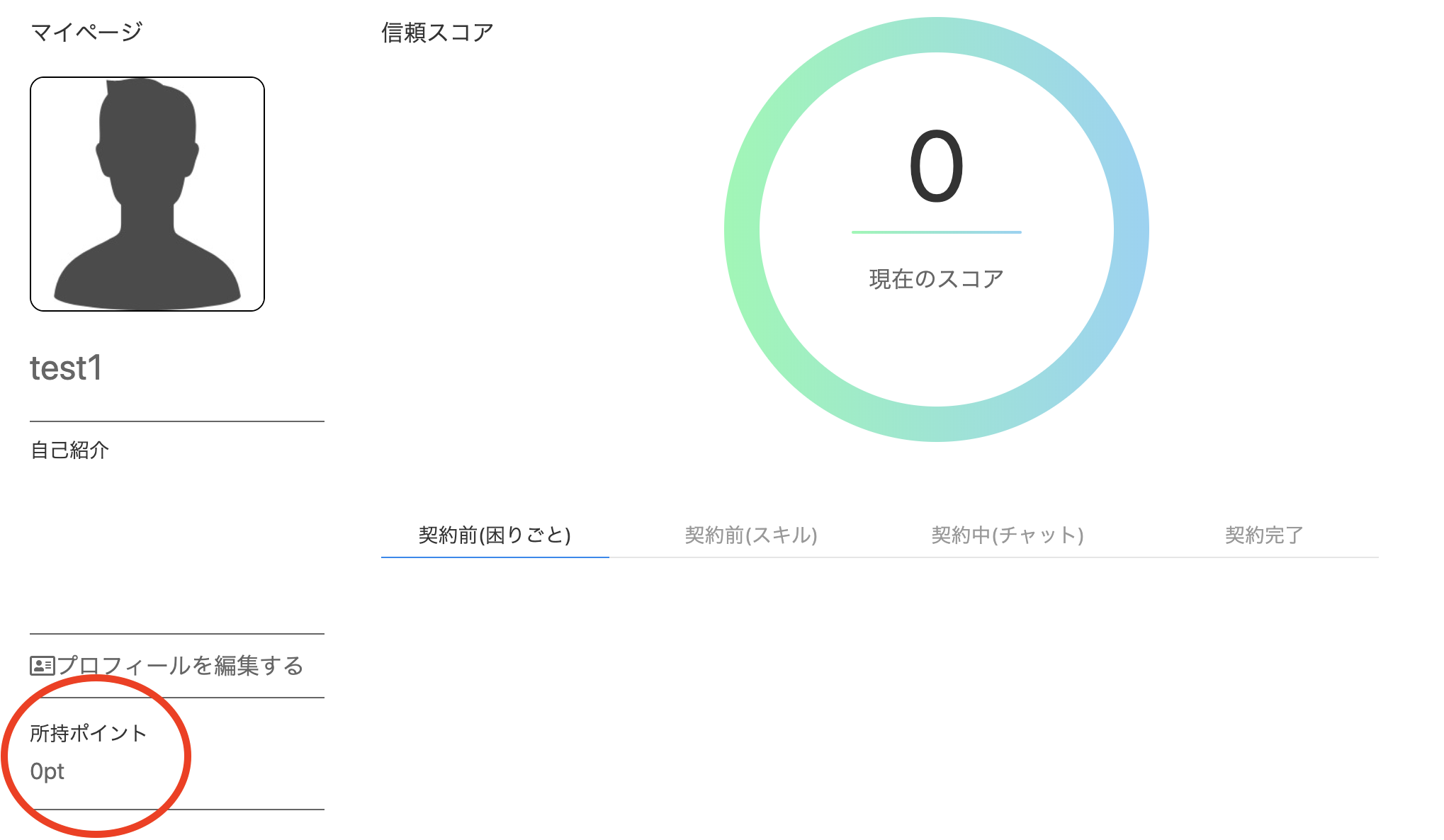The width and height of the screenshot is (1444, 840).
Task: Click the gradient underline below the score
Action: 937,231
